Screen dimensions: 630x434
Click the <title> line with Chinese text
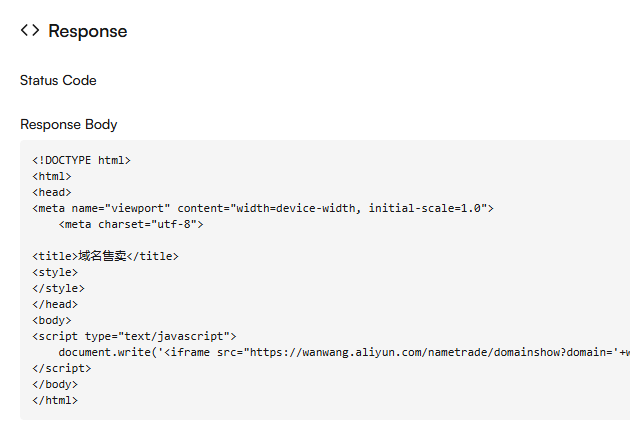click(x=105, y=256)
